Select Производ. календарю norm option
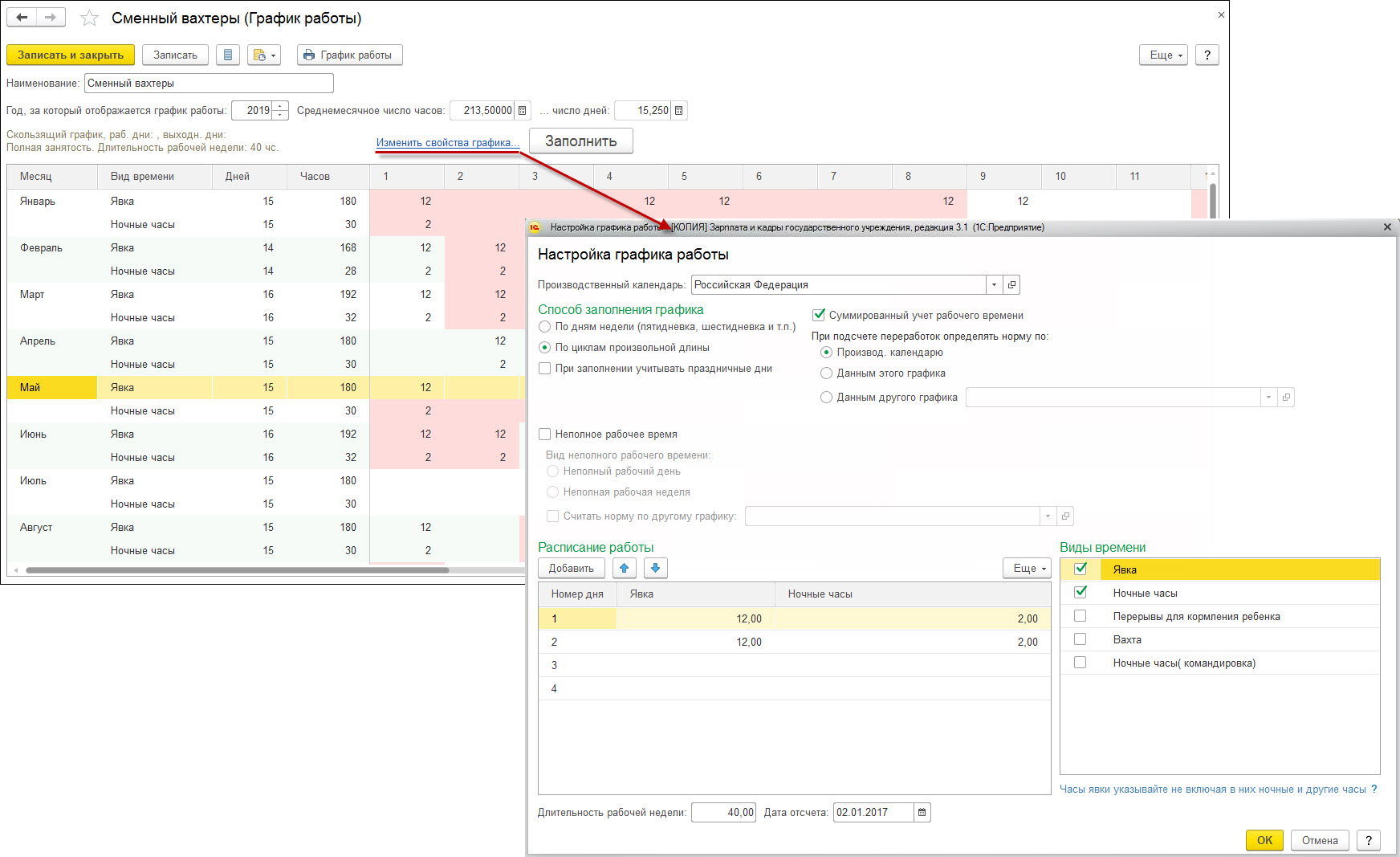 click(826, 353)
